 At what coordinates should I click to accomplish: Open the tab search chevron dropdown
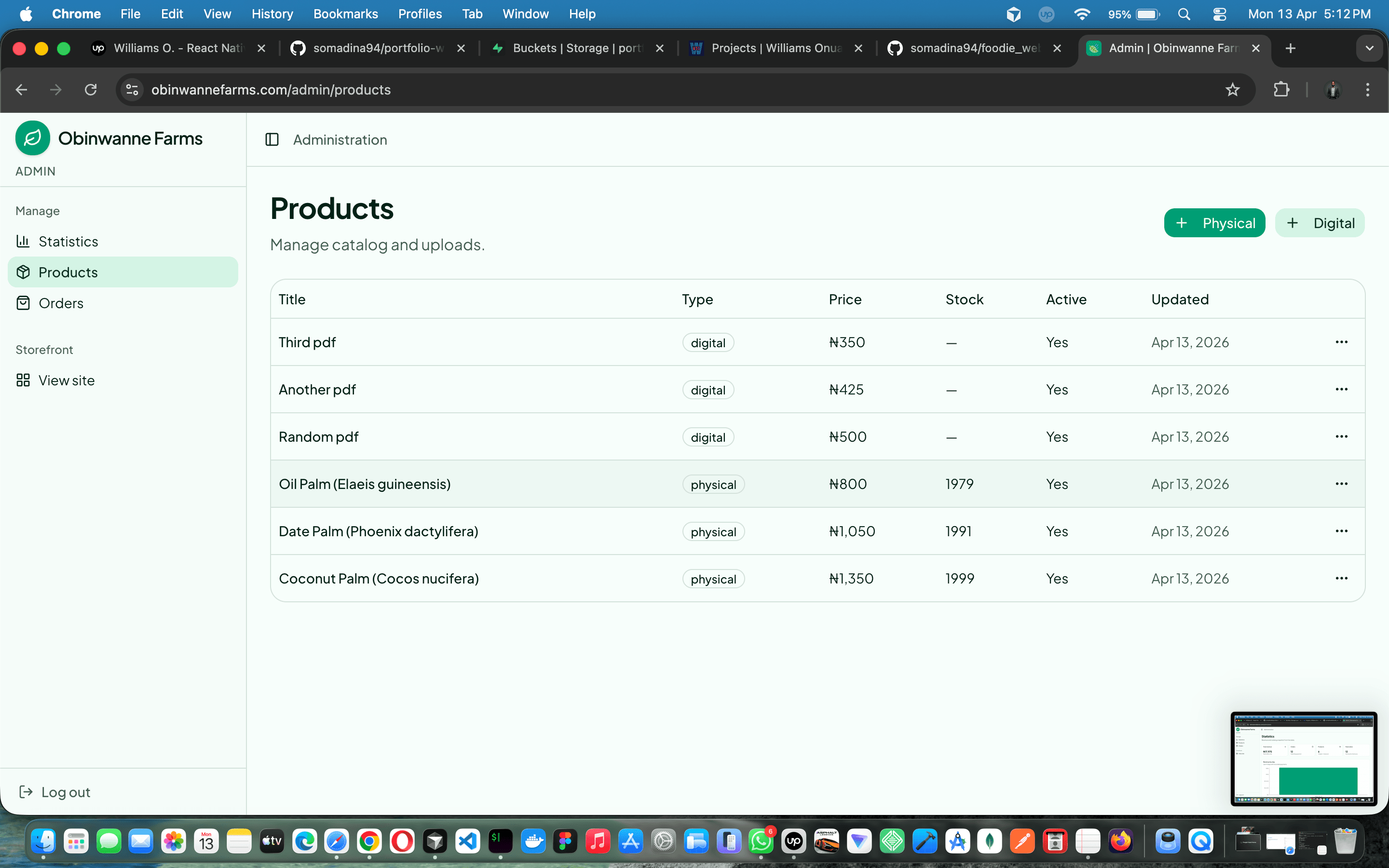[1370, 48]
